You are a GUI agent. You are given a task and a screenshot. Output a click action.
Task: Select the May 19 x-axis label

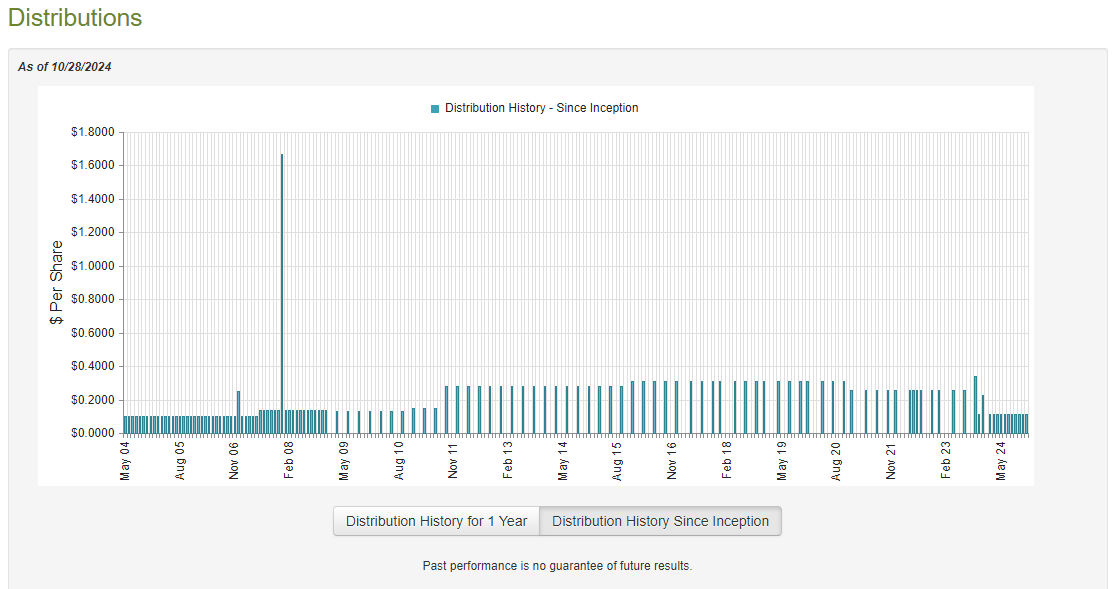pyautogui.click(x=782, y=461)
